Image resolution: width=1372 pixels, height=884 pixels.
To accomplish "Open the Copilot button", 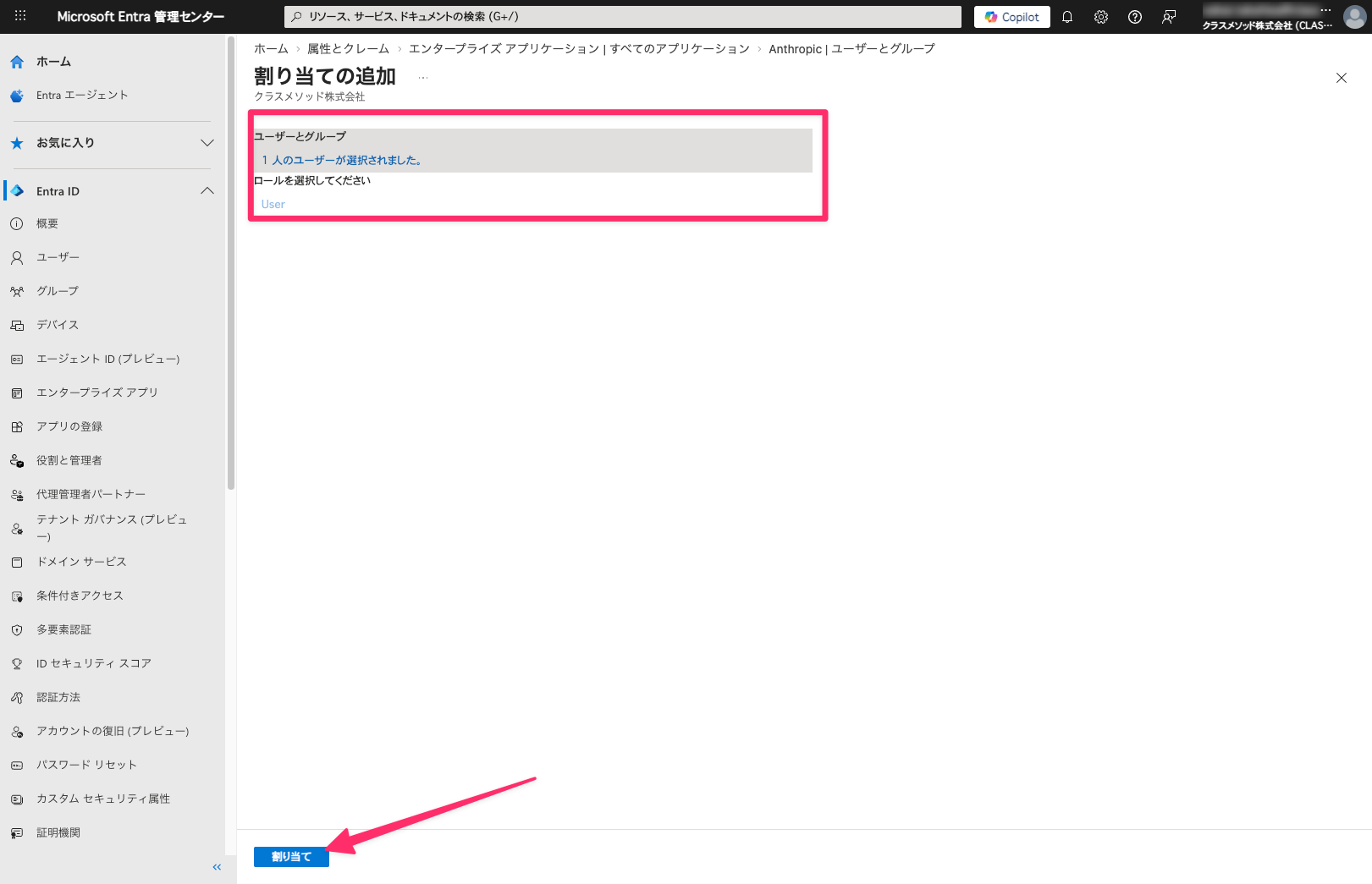I will [x=1012, y=17].
